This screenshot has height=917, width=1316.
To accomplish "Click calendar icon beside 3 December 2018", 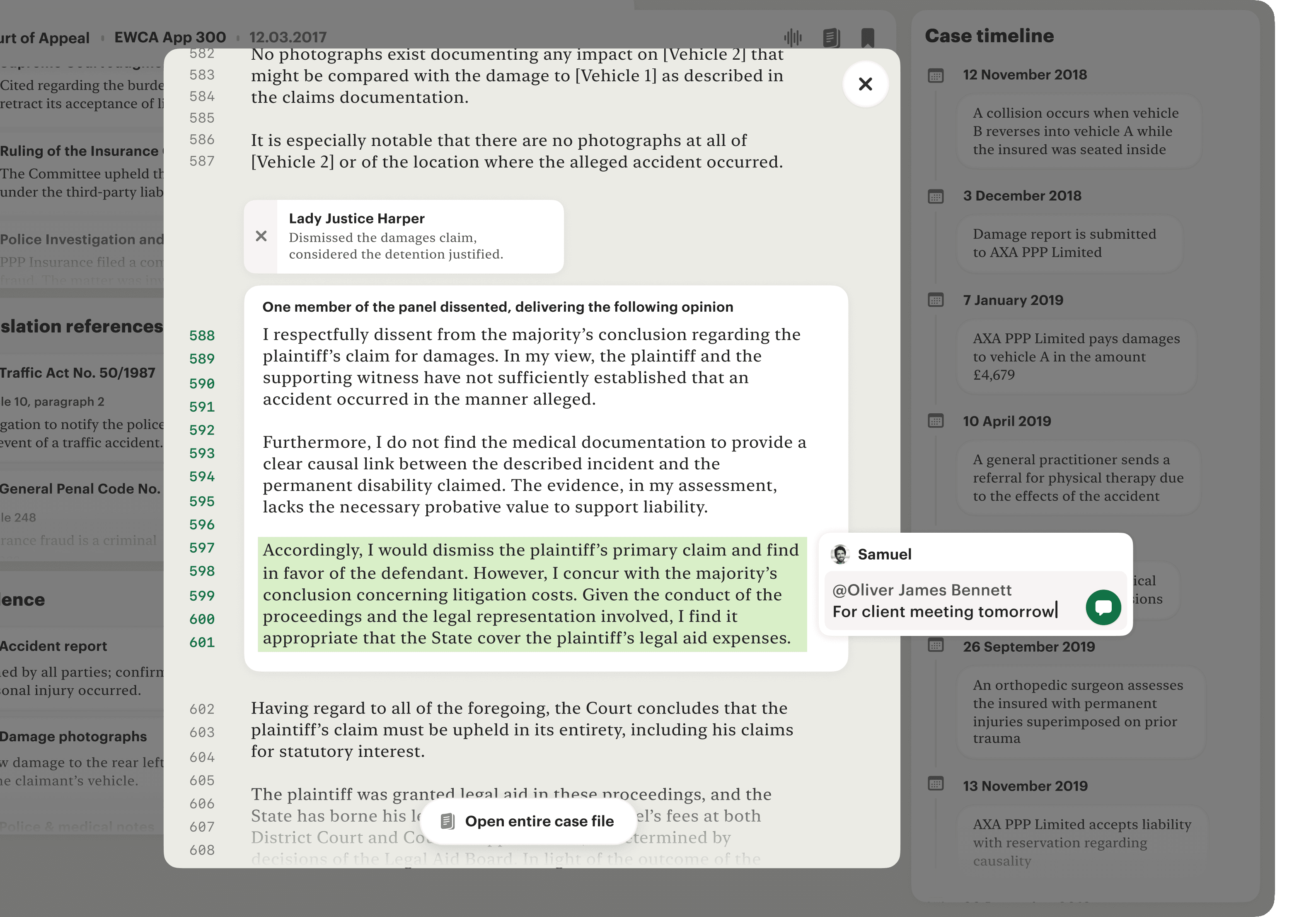I will [936, 196].
